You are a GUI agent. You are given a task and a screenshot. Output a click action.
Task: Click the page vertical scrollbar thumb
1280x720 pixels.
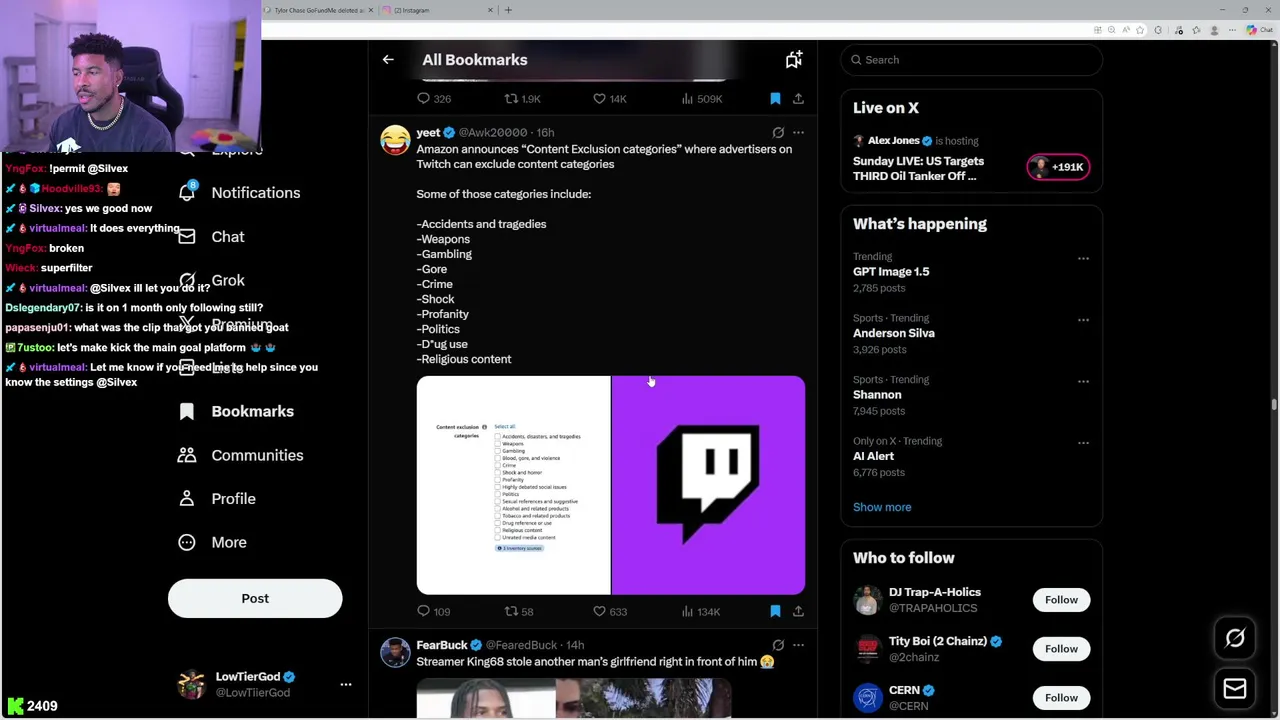(x=1274, y=404)
